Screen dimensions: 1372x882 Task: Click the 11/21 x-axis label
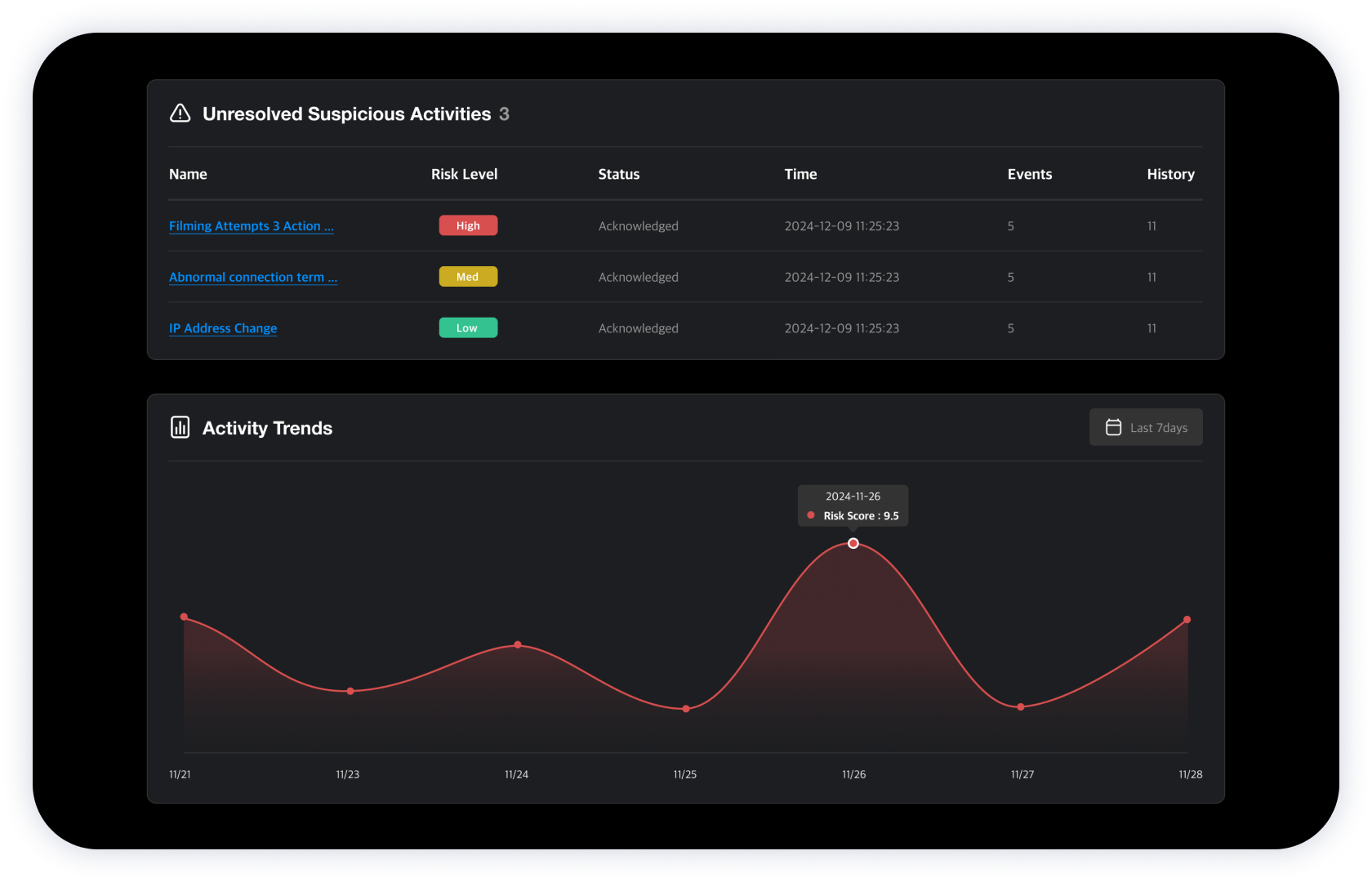pyautogui.click(x=180, y=774)
